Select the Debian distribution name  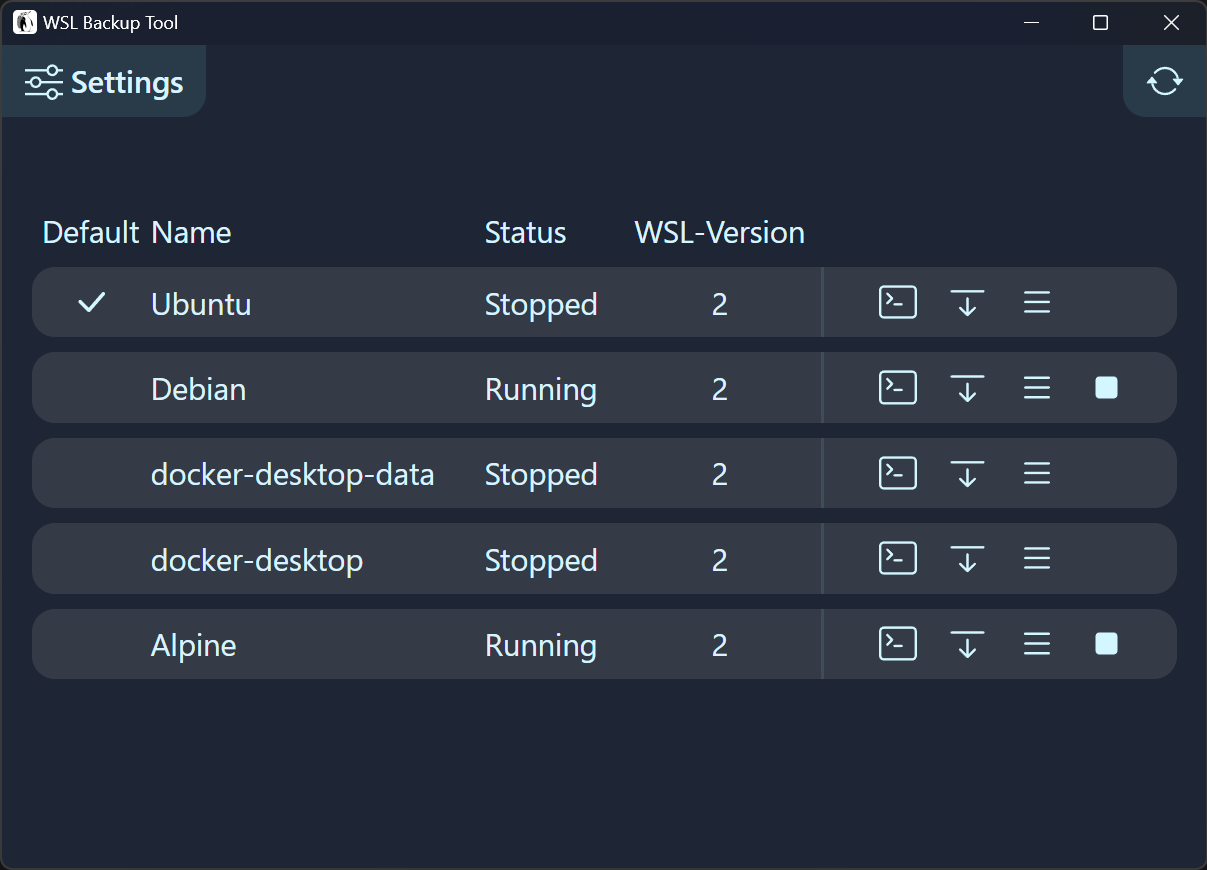198,389
